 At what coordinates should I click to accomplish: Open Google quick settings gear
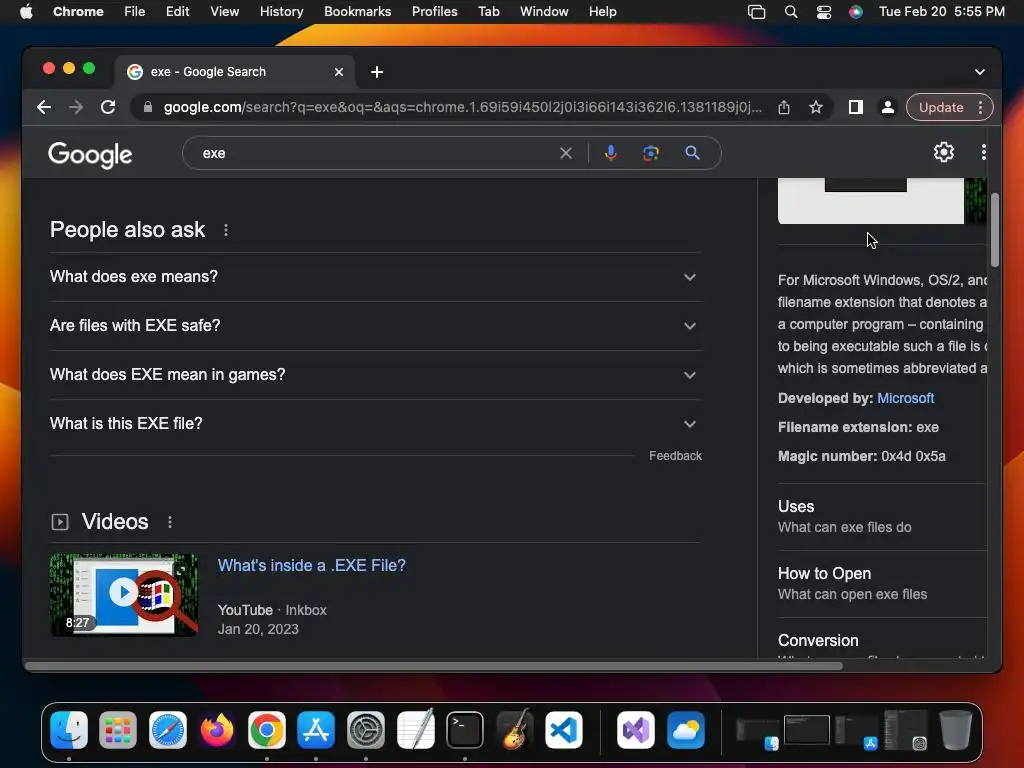(944, 152)
